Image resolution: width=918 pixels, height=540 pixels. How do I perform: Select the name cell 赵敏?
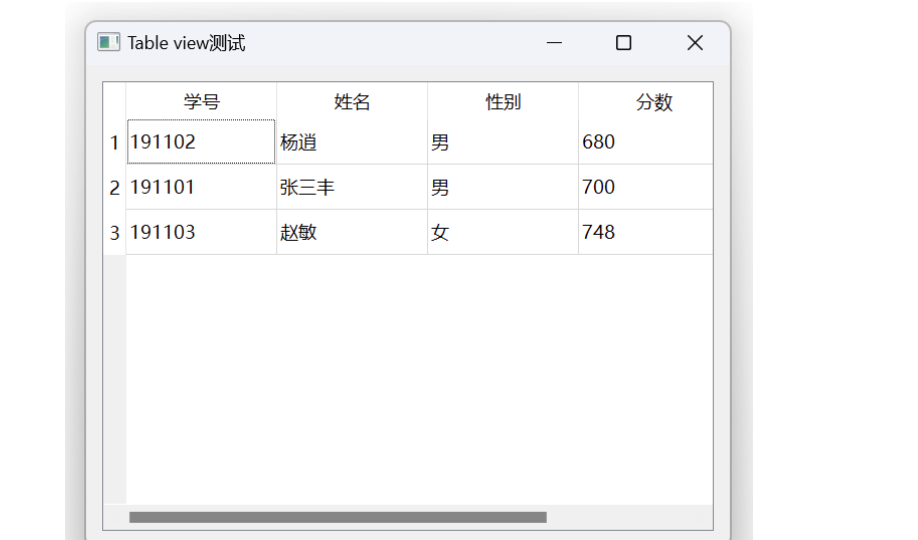pos(352,232)
